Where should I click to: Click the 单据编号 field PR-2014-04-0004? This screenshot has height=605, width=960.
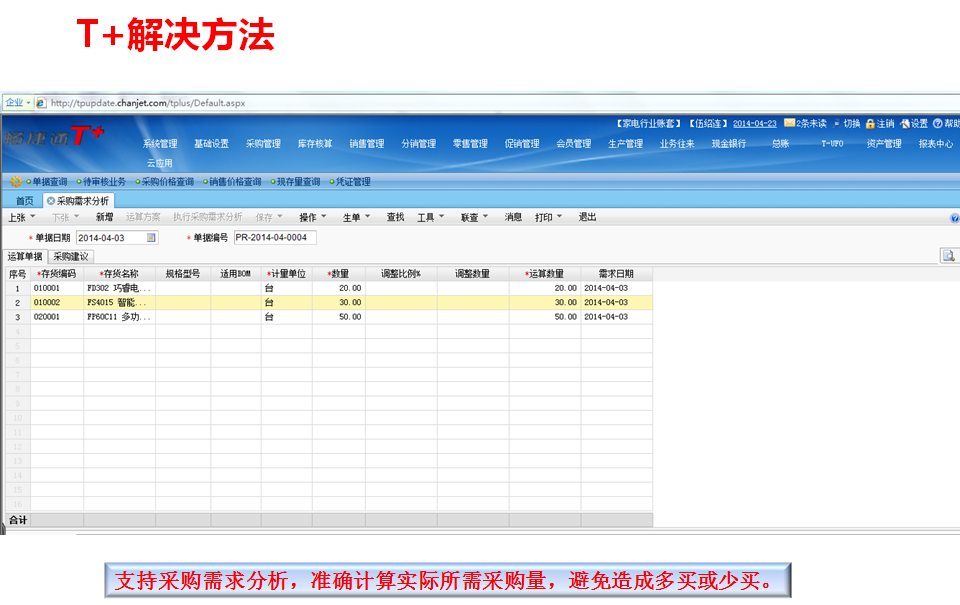click(275, 238)
